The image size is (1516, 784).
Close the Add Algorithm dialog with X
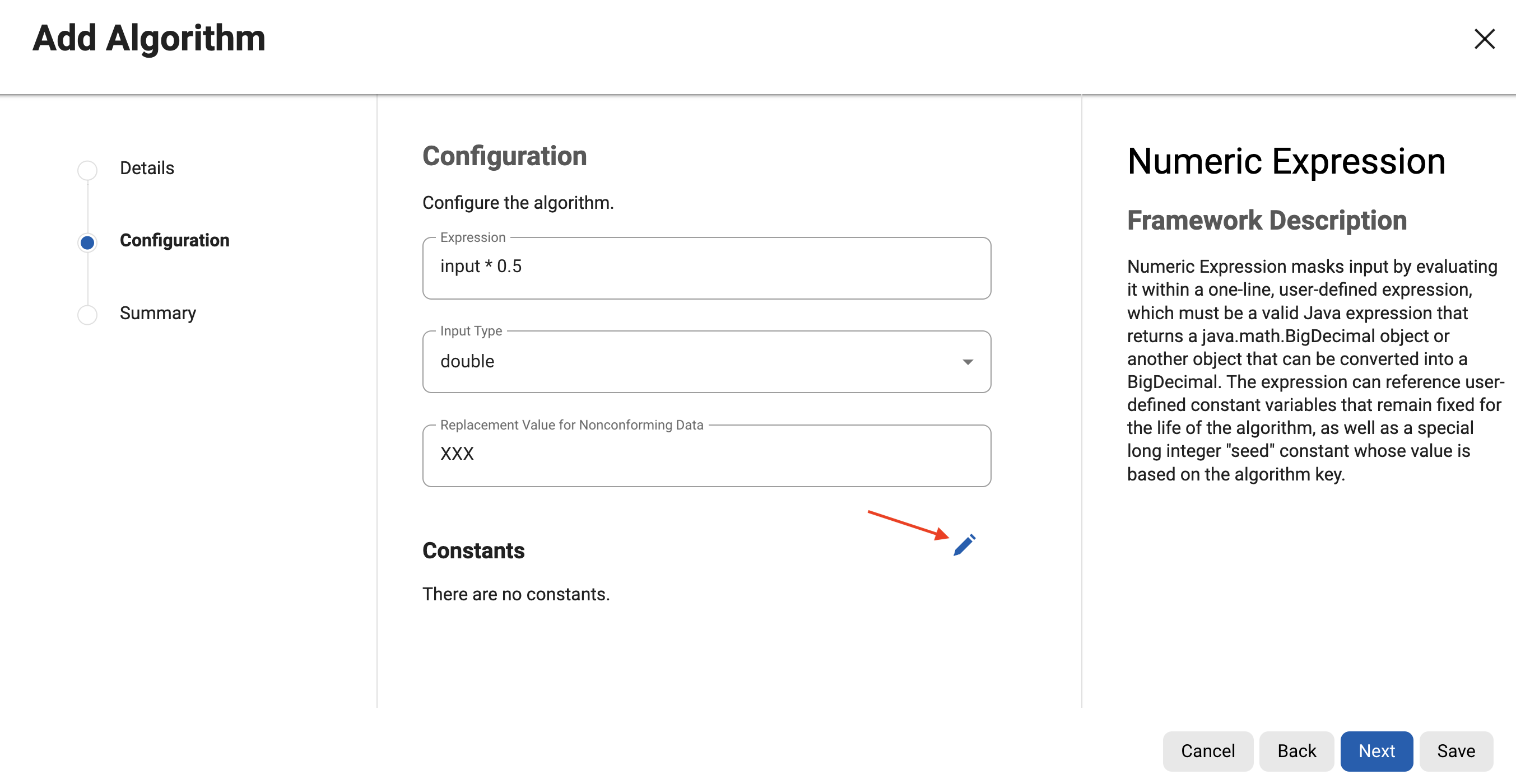[x=1484, y=39]
